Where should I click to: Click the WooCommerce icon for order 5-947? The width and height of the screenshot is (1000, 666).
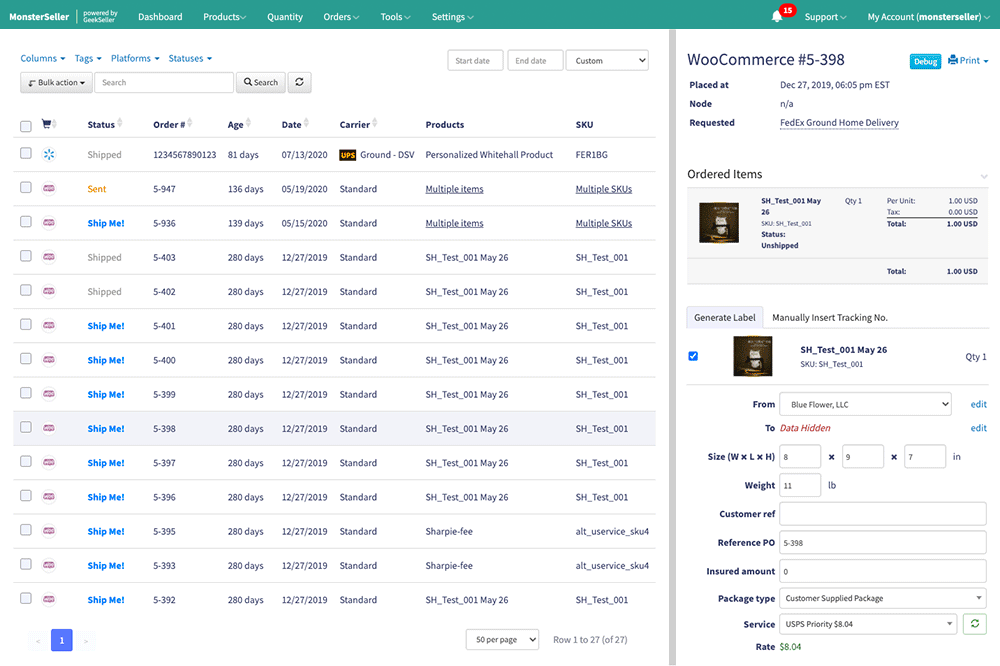click(49, 189)
